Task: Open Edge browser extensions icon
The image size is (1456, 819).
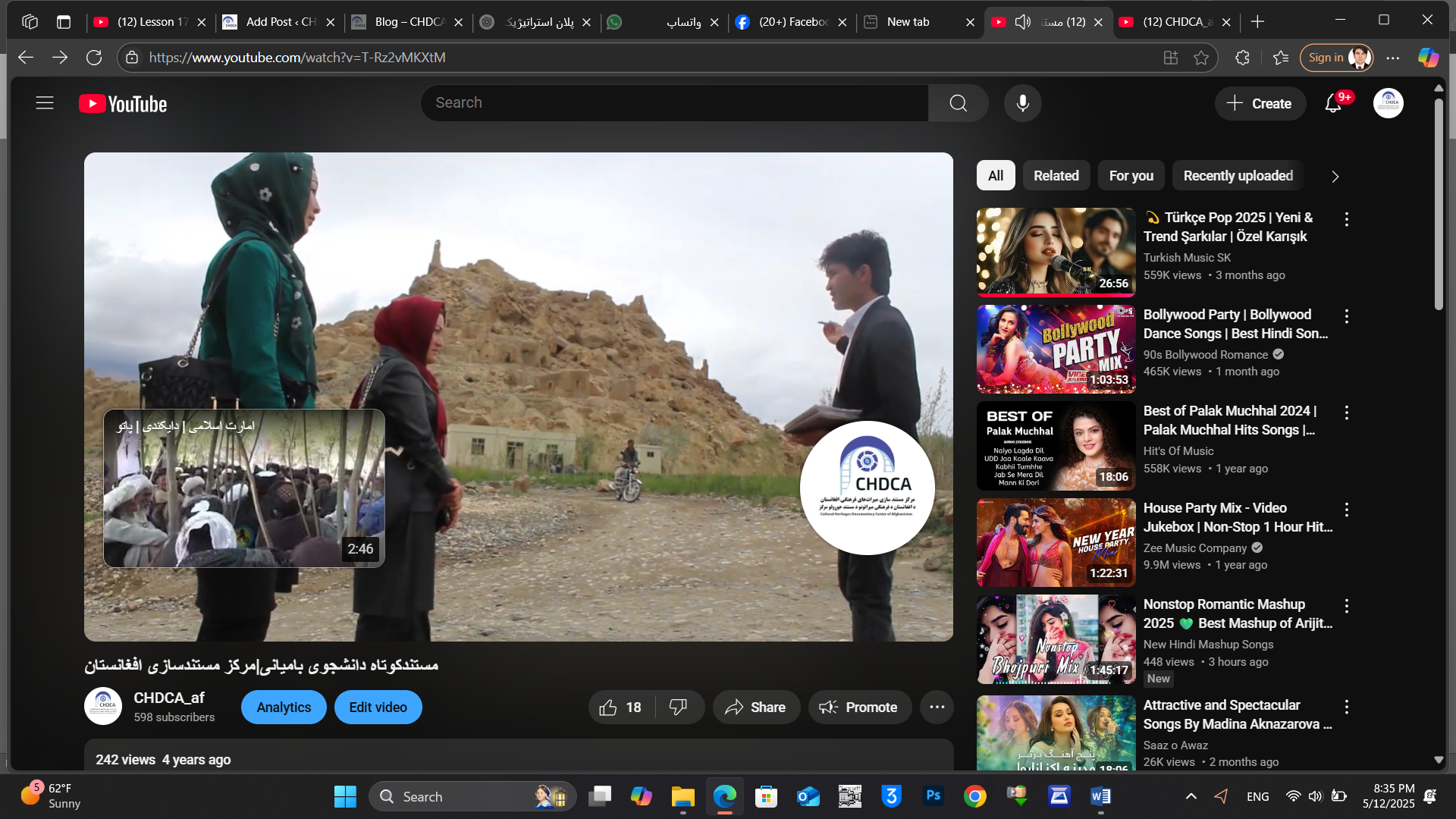Action: pos(1242,58)
